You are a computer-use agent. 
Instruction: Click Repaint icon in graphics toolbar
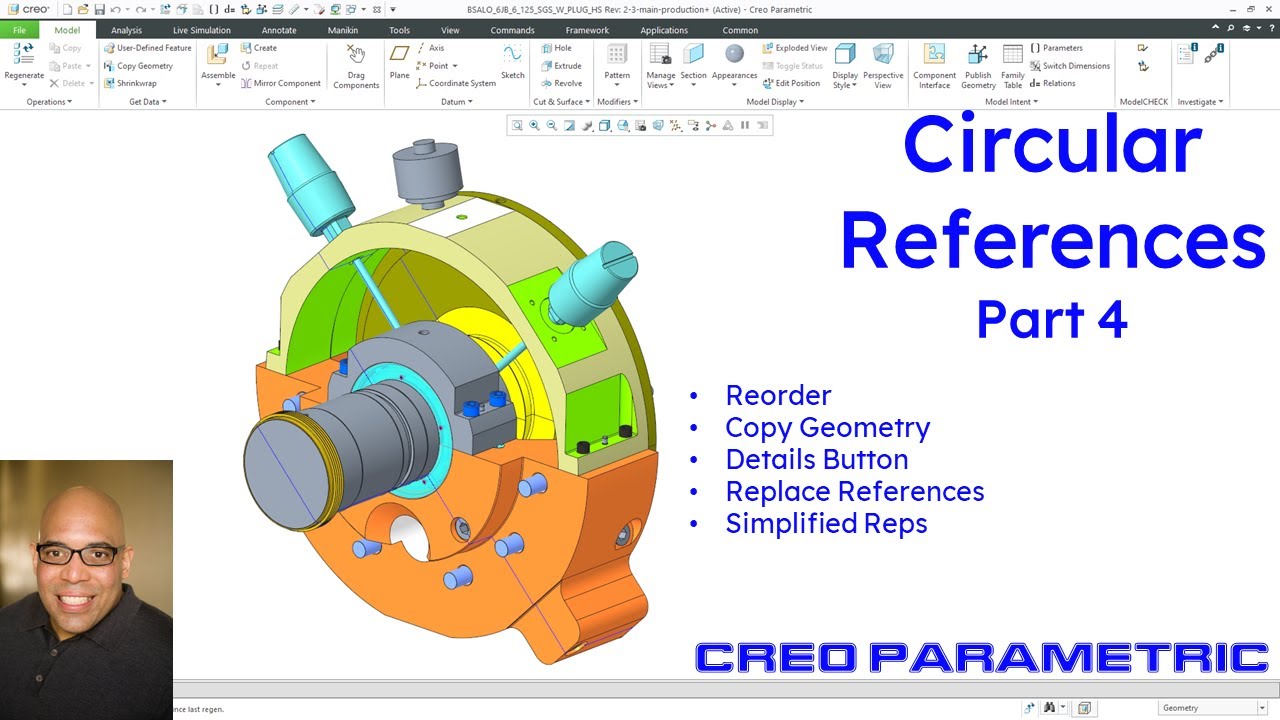(x=569, y=125)
